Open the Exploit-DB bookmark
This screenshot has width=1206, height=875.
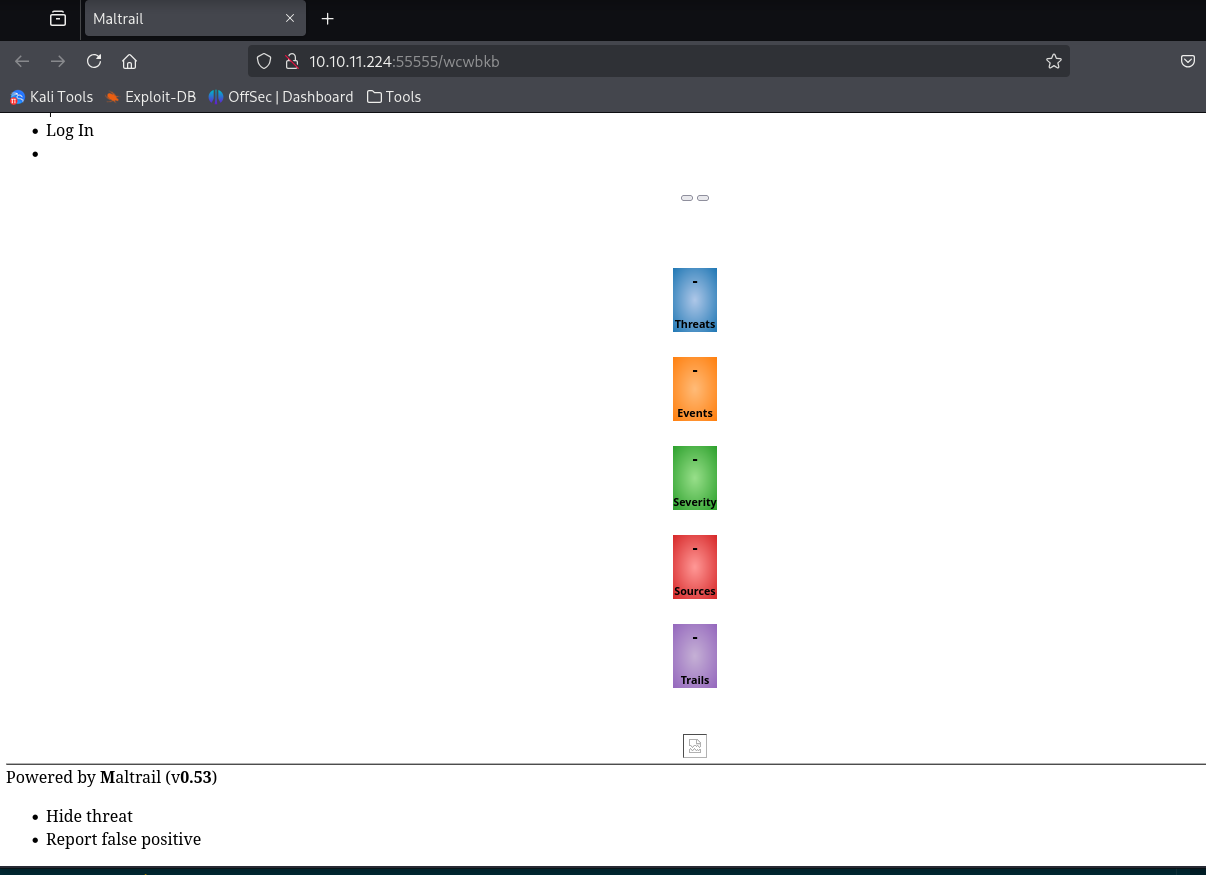tap(151, 97)
